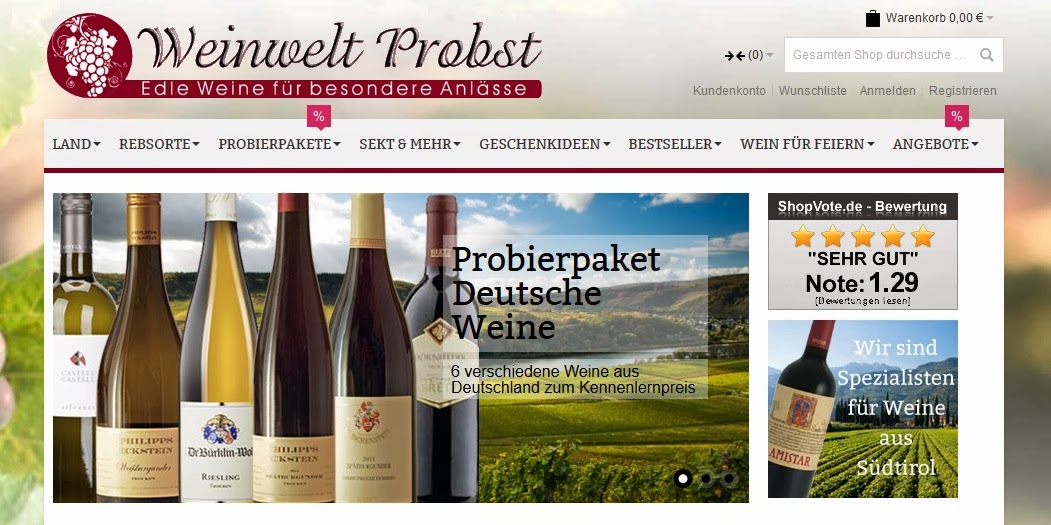Click the Registrieren link
This screenshot has height=525, width=1051.
coord(963,91)
